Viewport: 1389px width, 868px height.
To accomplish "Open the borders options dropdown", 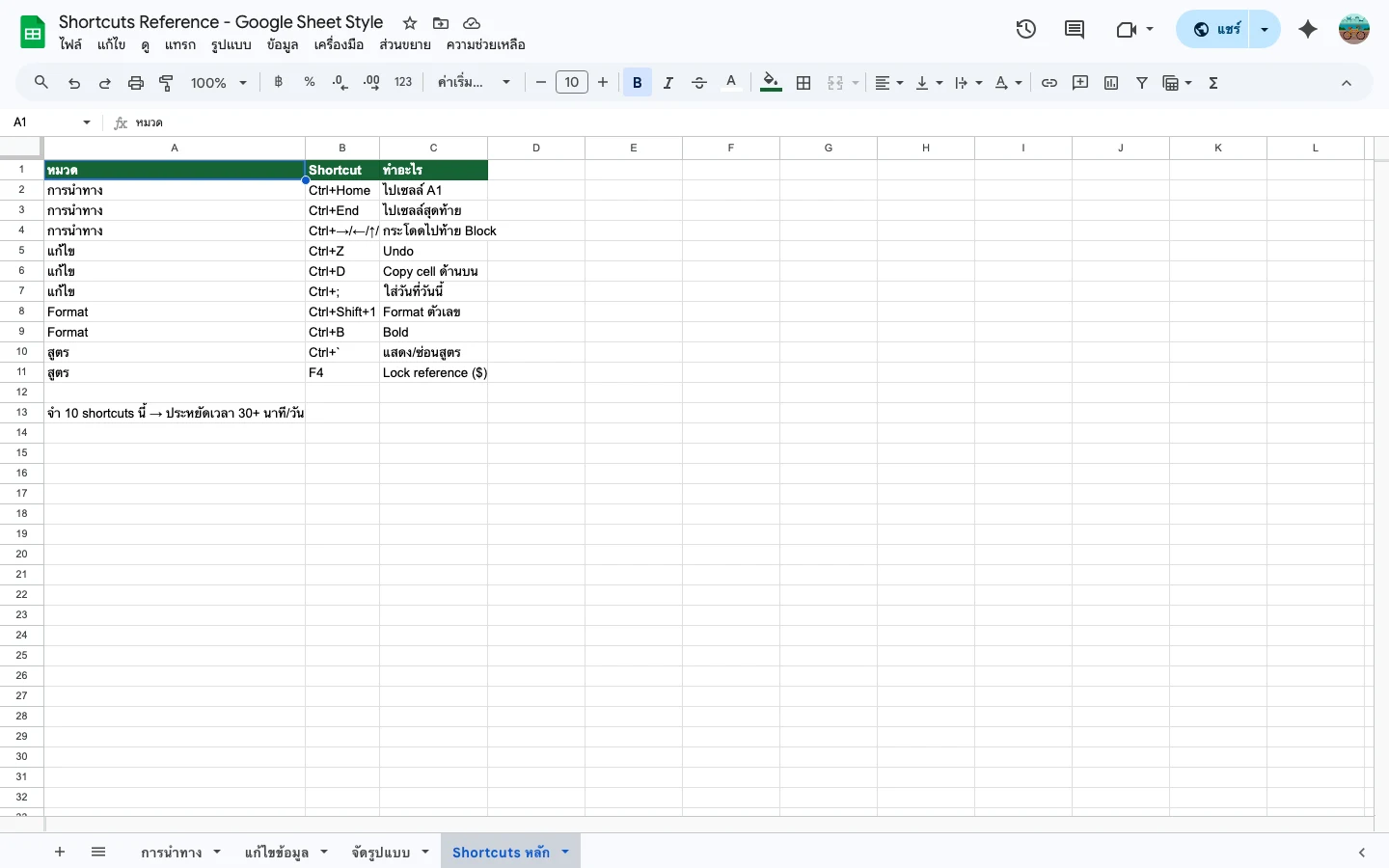I will 803,83.
